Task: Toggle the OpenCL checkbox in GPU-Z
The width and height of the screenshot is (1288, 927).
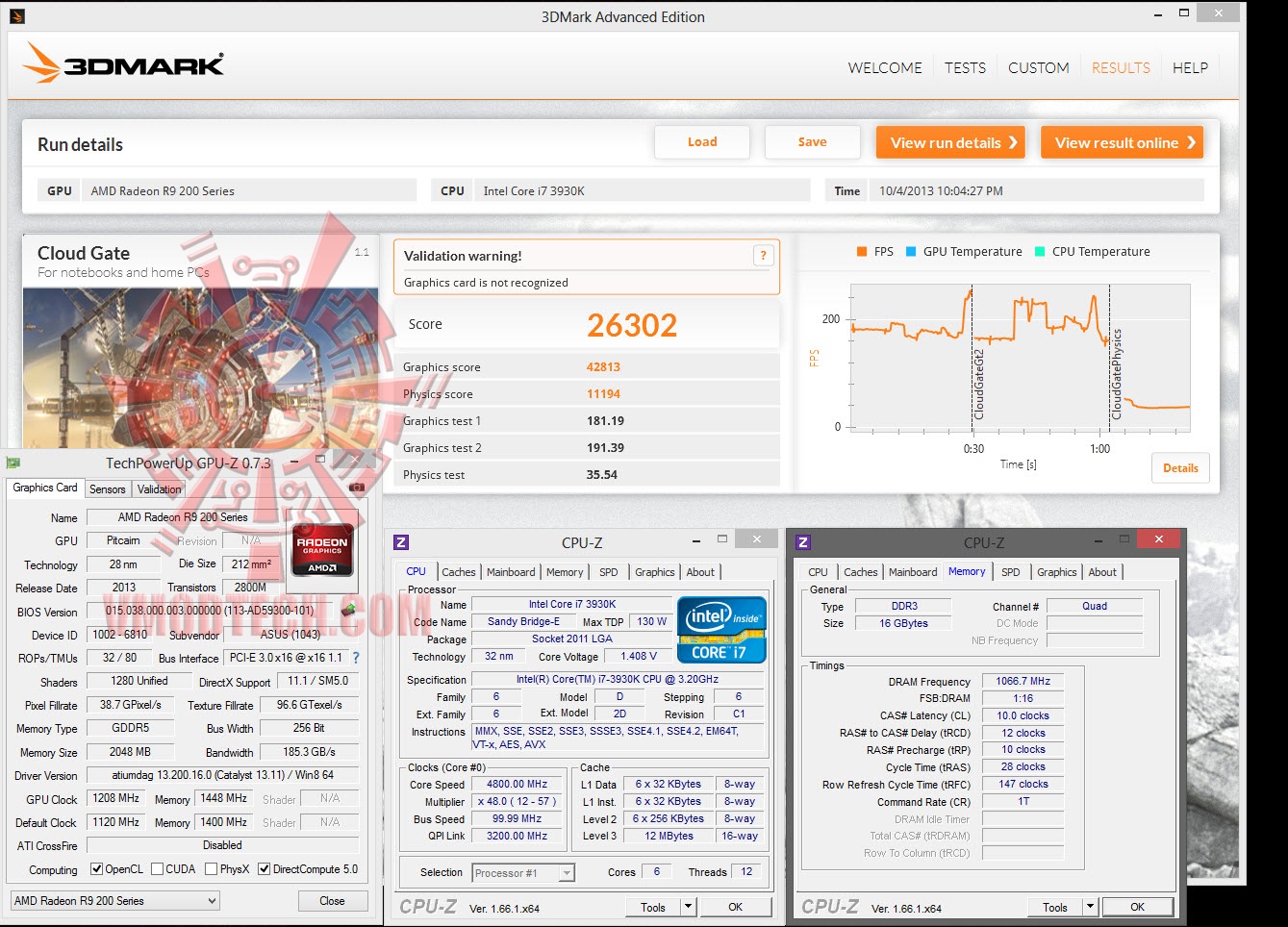Action: (x=96, y=869)
